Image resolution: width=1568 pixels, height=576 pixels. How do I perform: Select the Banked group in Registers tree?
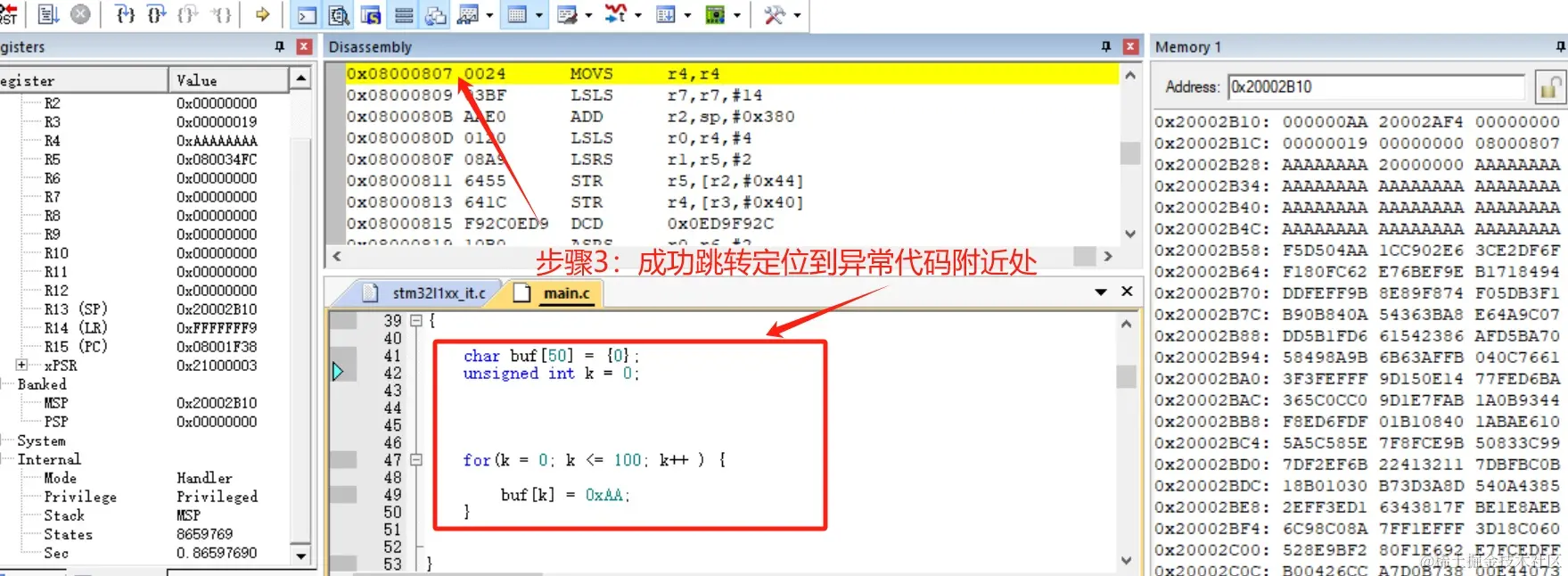(42, 384)
